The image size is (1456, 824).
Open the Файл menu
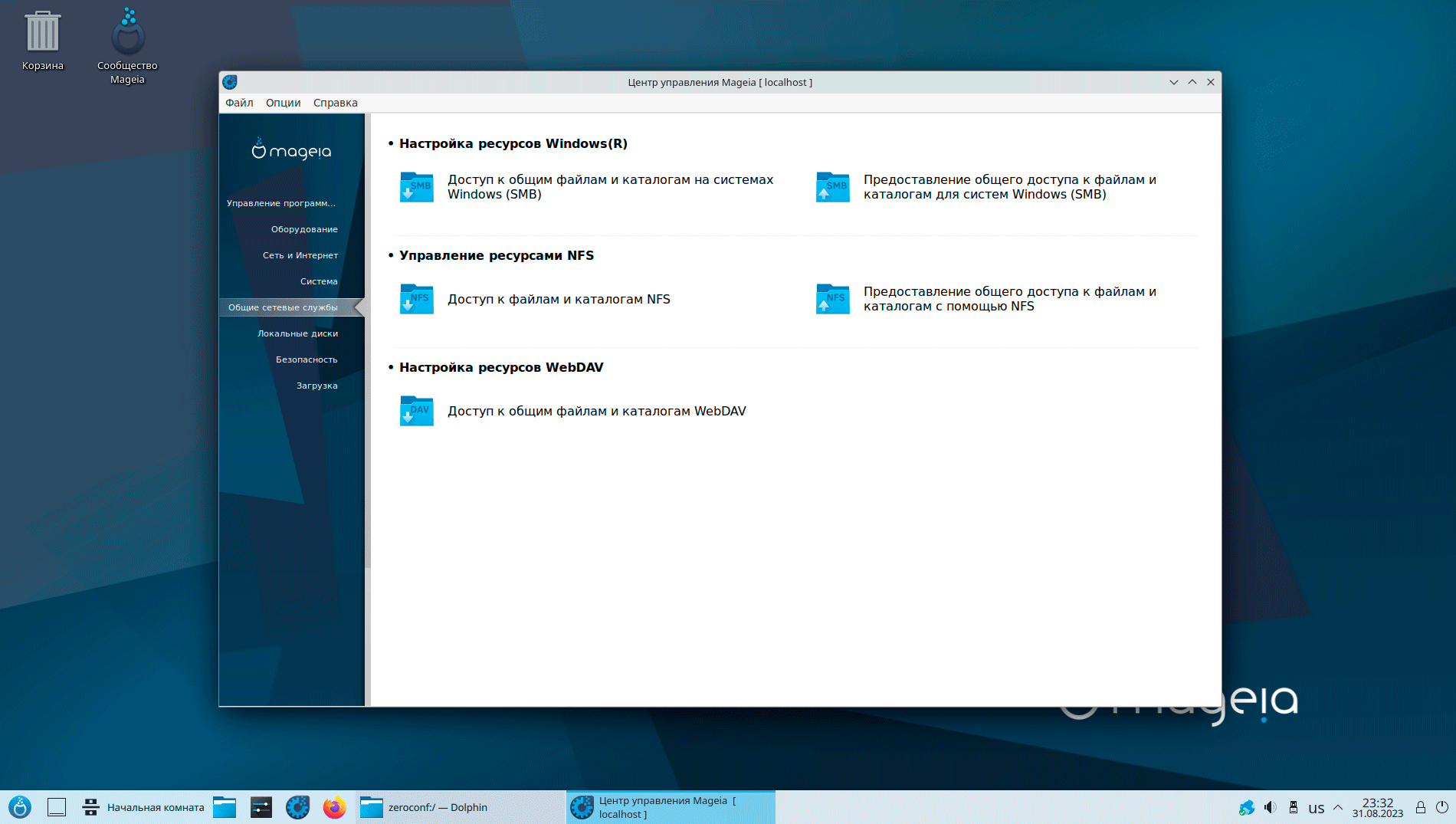pos(239,103)
